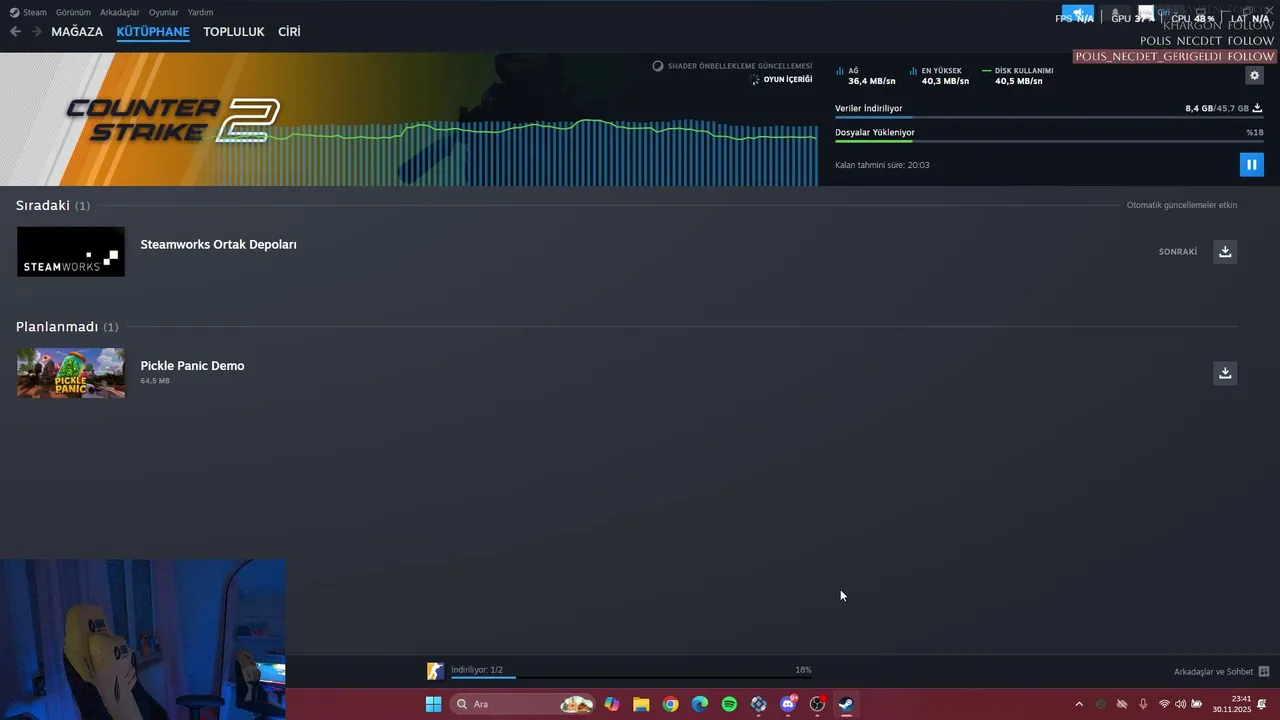Click the 8,4 GB/45,7 GB size text
The width and height of the screenshot is (1280, 720).
coord(1217,108)
